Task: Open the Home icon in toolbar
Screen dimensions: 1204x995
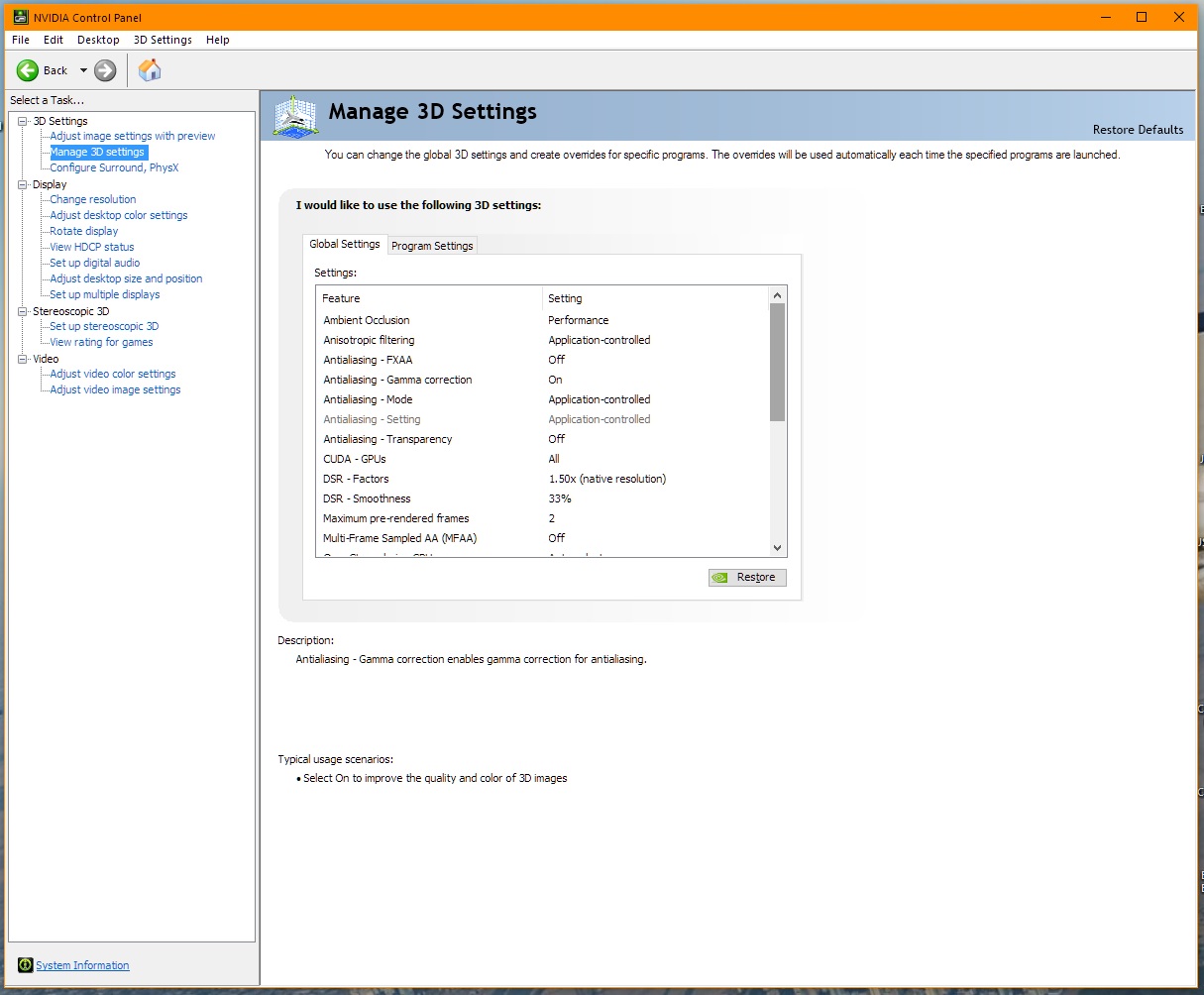Action: point(150,69)
